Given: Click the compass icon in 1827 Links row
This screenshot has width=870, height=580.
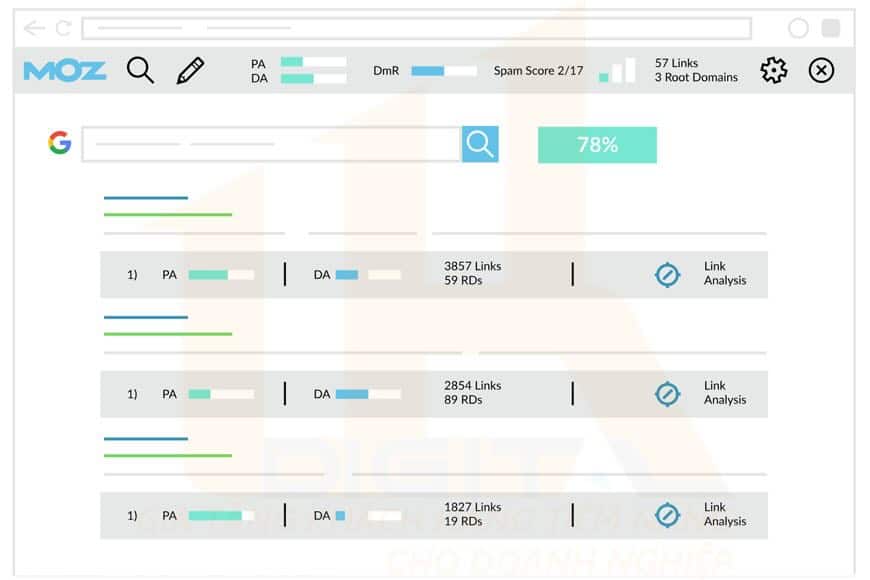Looking at the screenshot, I should (667, 515).
